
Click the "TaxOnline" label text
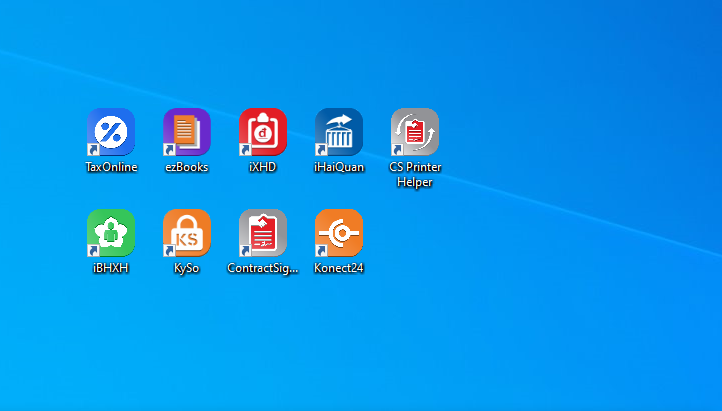[111, 167]
